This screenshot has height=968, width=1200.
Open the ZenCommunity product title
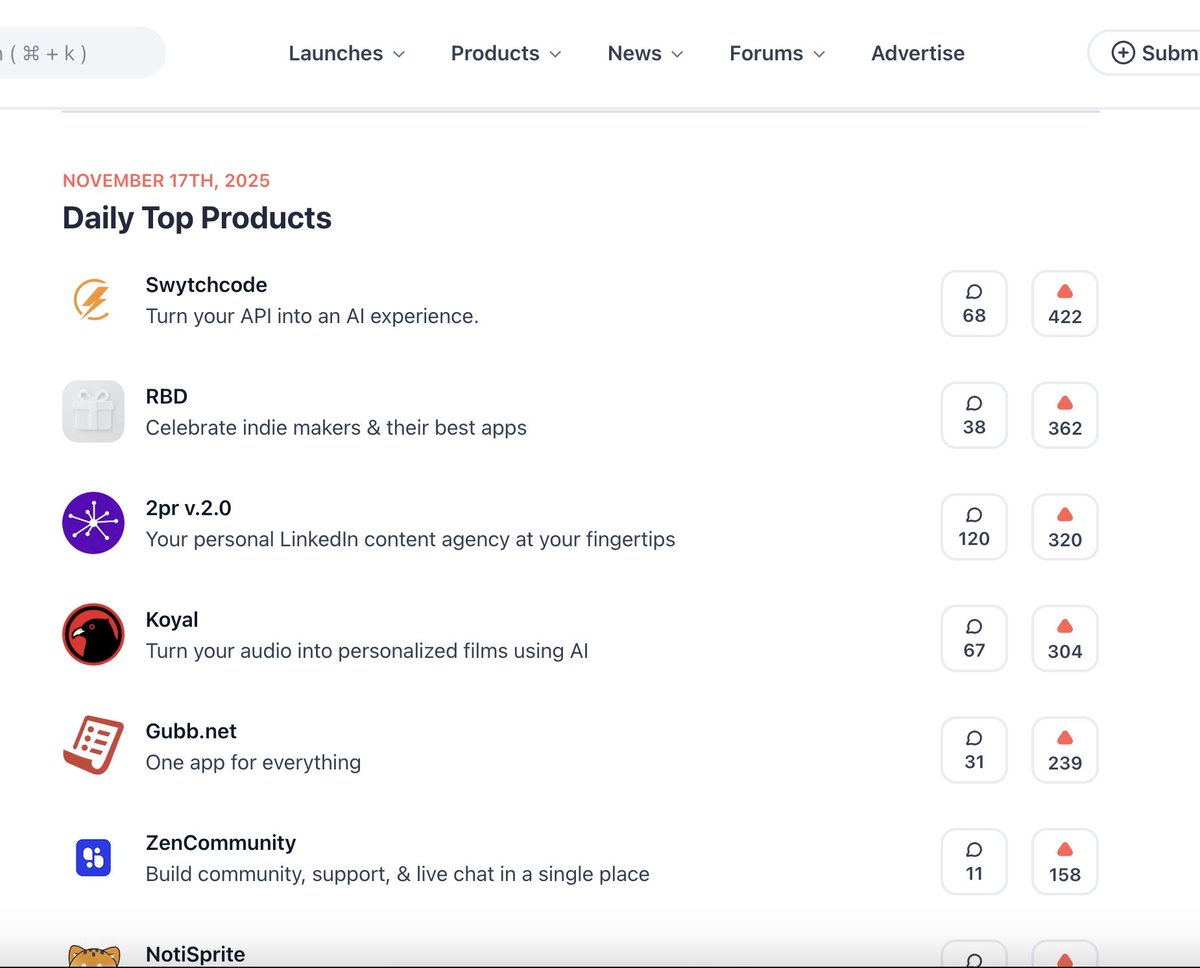tap(221, 843)
